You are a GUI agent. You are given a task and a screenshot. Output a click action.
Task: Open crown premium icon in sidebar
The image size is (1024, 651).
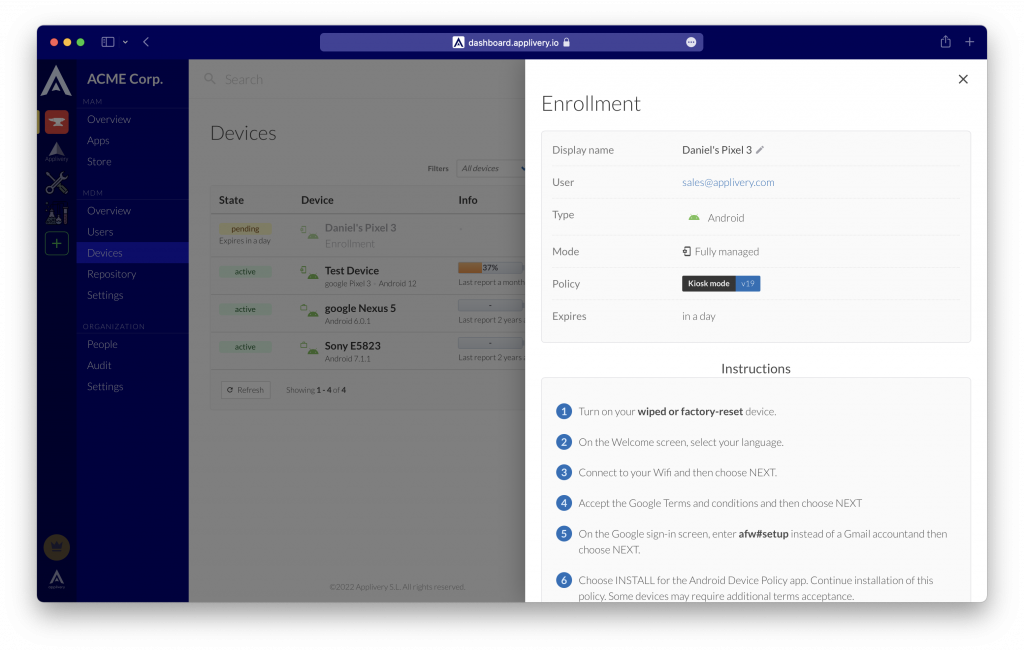(57, 547)
